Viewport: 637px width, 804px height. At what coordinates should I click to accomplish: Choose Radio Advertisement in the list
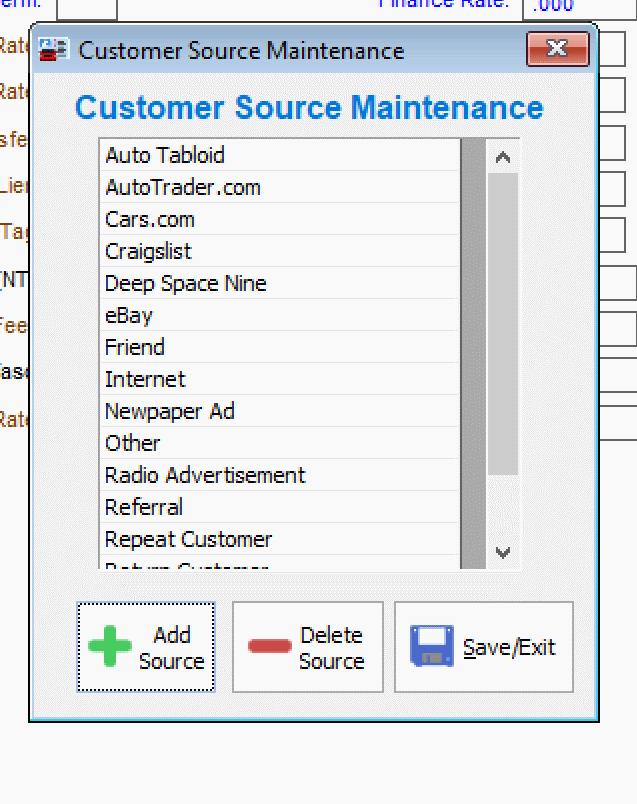point(280,475)
